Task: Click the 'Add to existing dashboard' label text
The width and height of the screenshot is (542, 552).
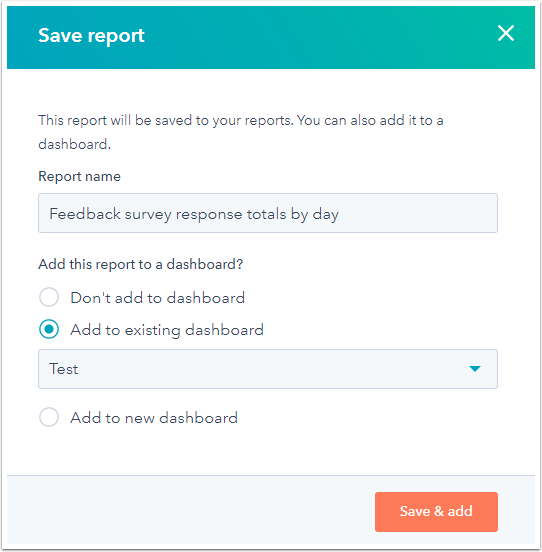Action: pyautogui.click(x=167, y=330)
